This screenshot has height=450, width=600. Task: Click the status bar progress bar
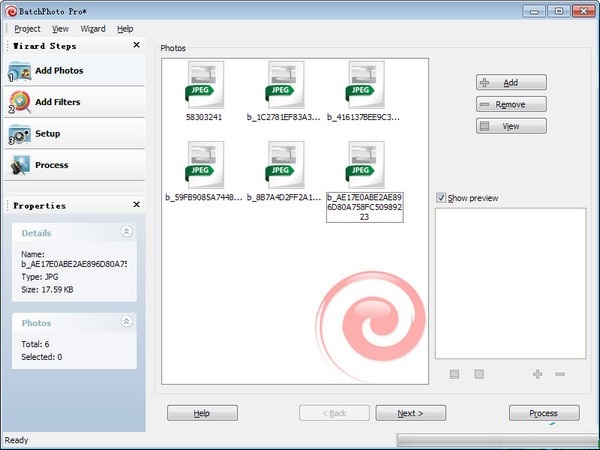tap(497, 440)
